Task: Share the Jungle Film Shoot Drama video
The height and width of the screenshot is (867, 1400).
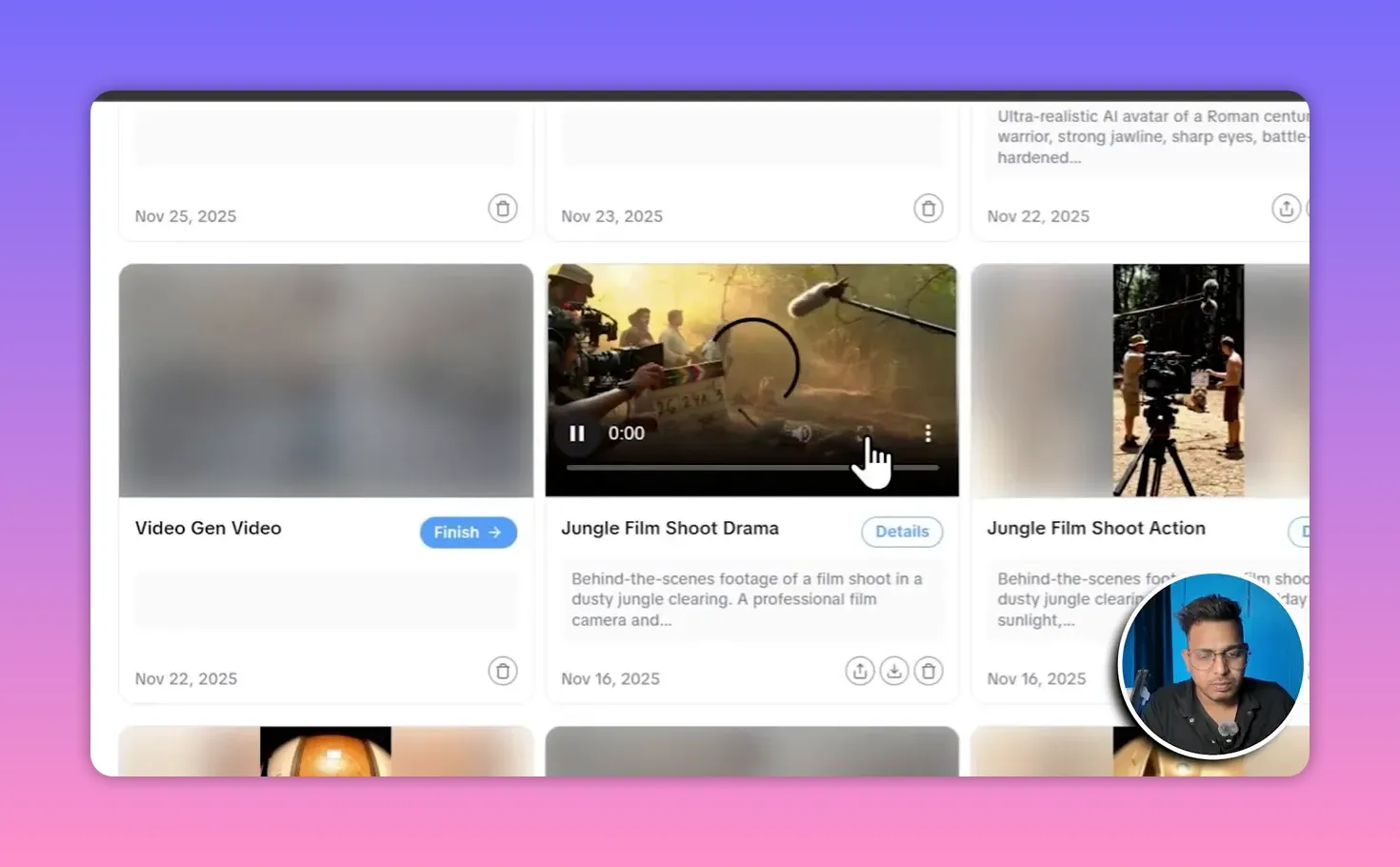Action: pyautogui.click(x=859, y=671)
